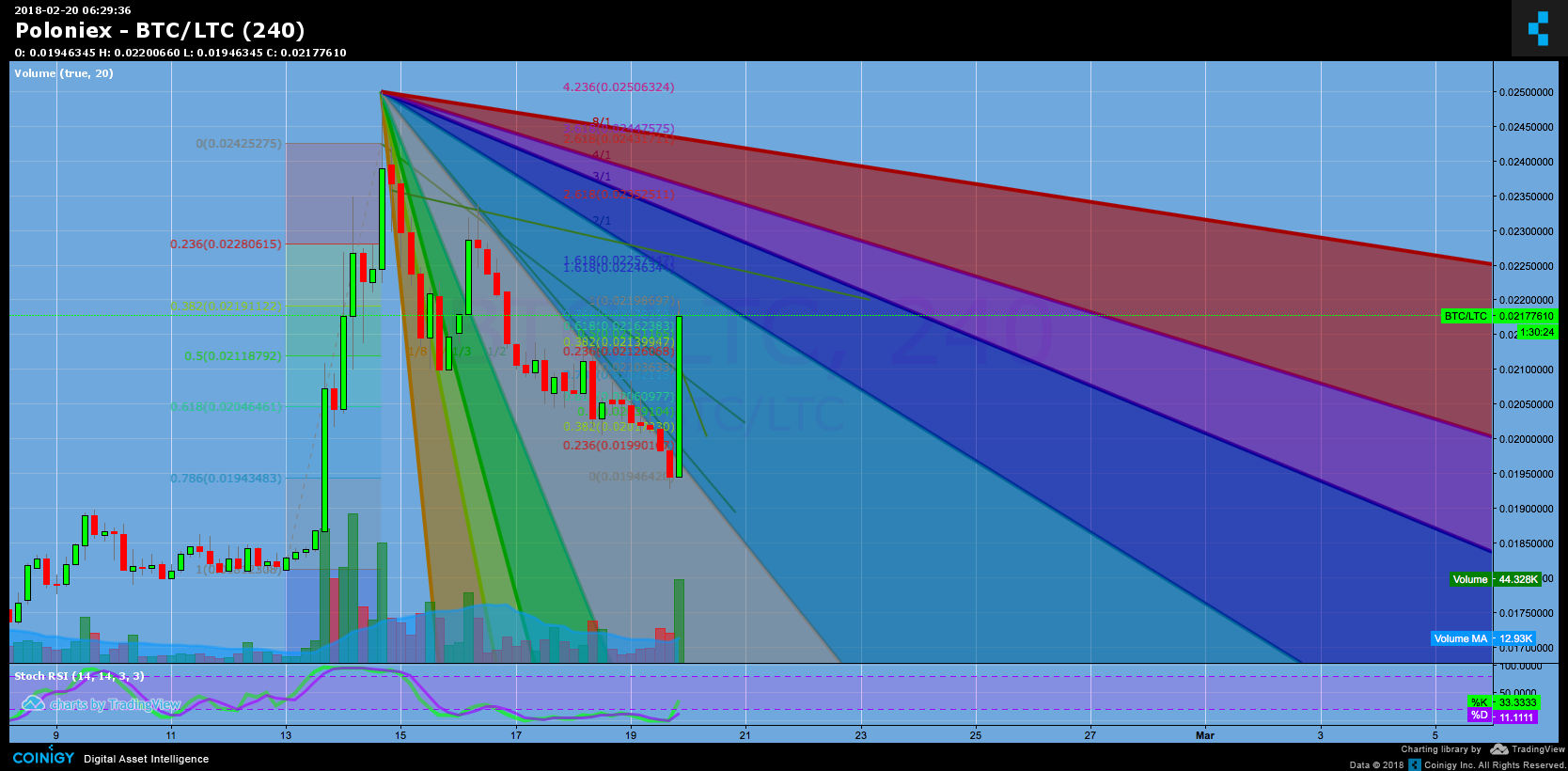Click the Gann fan '1/3' label
The width and height of the screenshot is (1568, 771).
coord(463,352)
